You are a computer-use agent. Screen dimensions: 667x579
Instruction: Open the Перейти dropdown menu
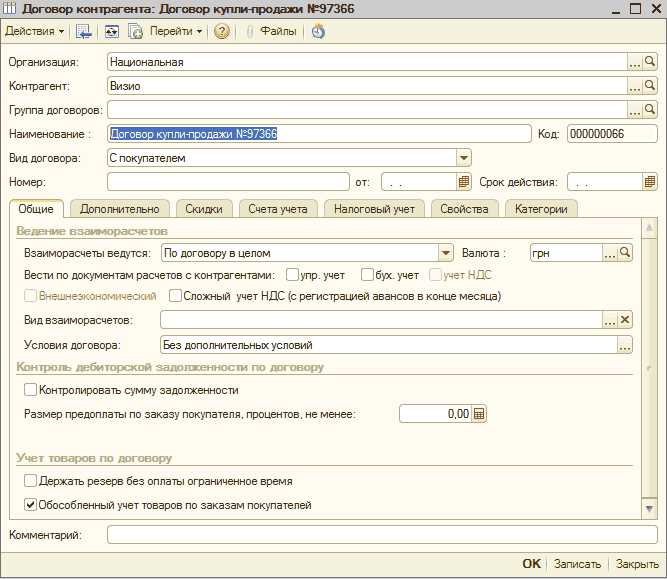[176, 31]
